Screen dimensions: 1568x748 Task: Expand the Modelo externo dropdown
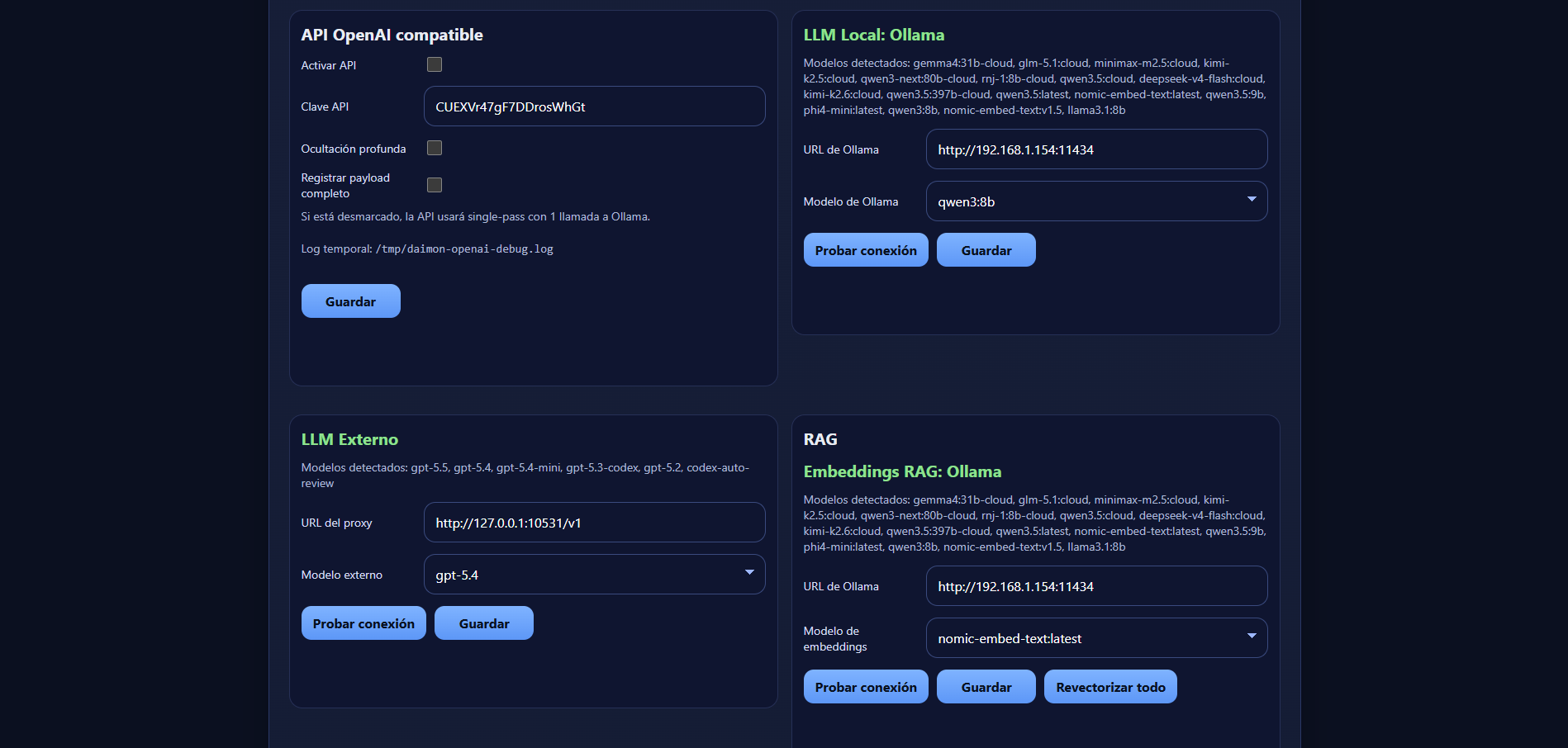pos(595,575)
